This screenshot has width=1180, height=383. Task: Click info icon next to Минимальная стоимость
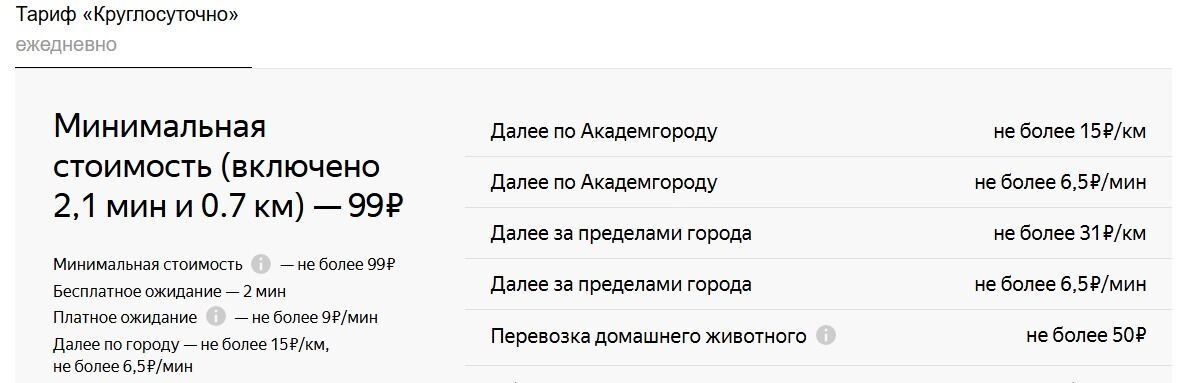point(260,264)
